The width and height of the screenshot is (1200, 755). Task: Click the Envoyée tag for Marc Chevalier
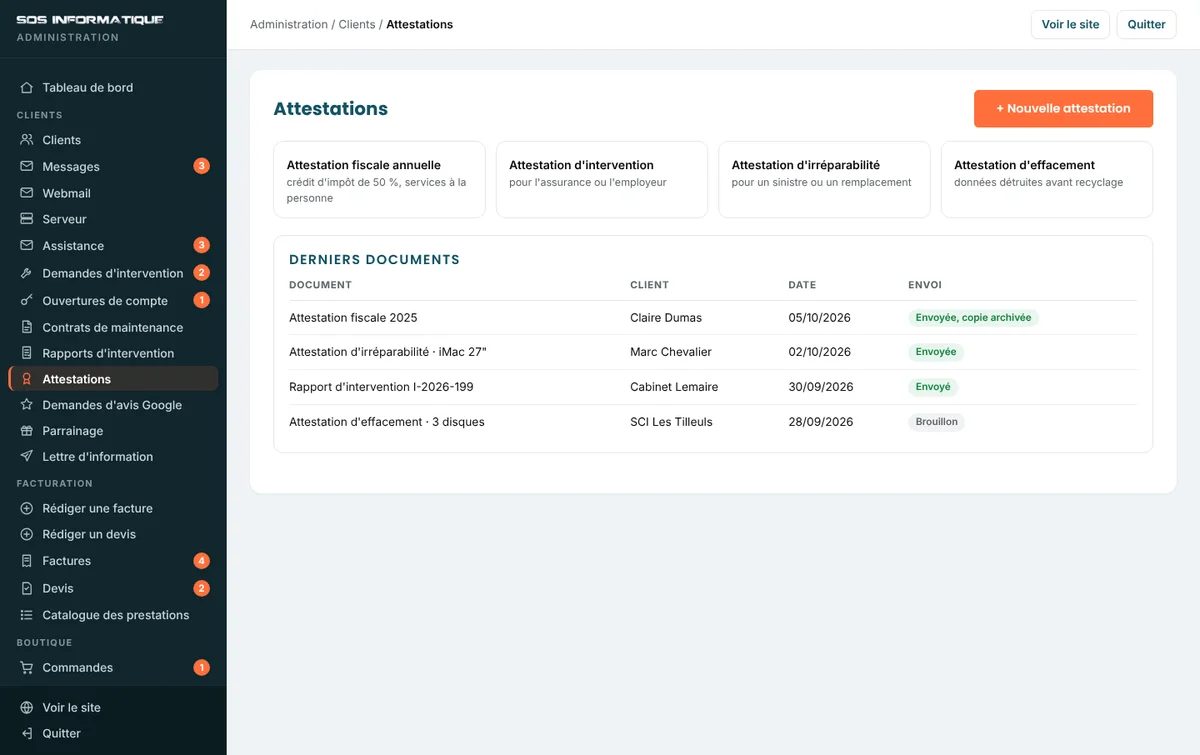pyautogui.click(x=936, y=352)
